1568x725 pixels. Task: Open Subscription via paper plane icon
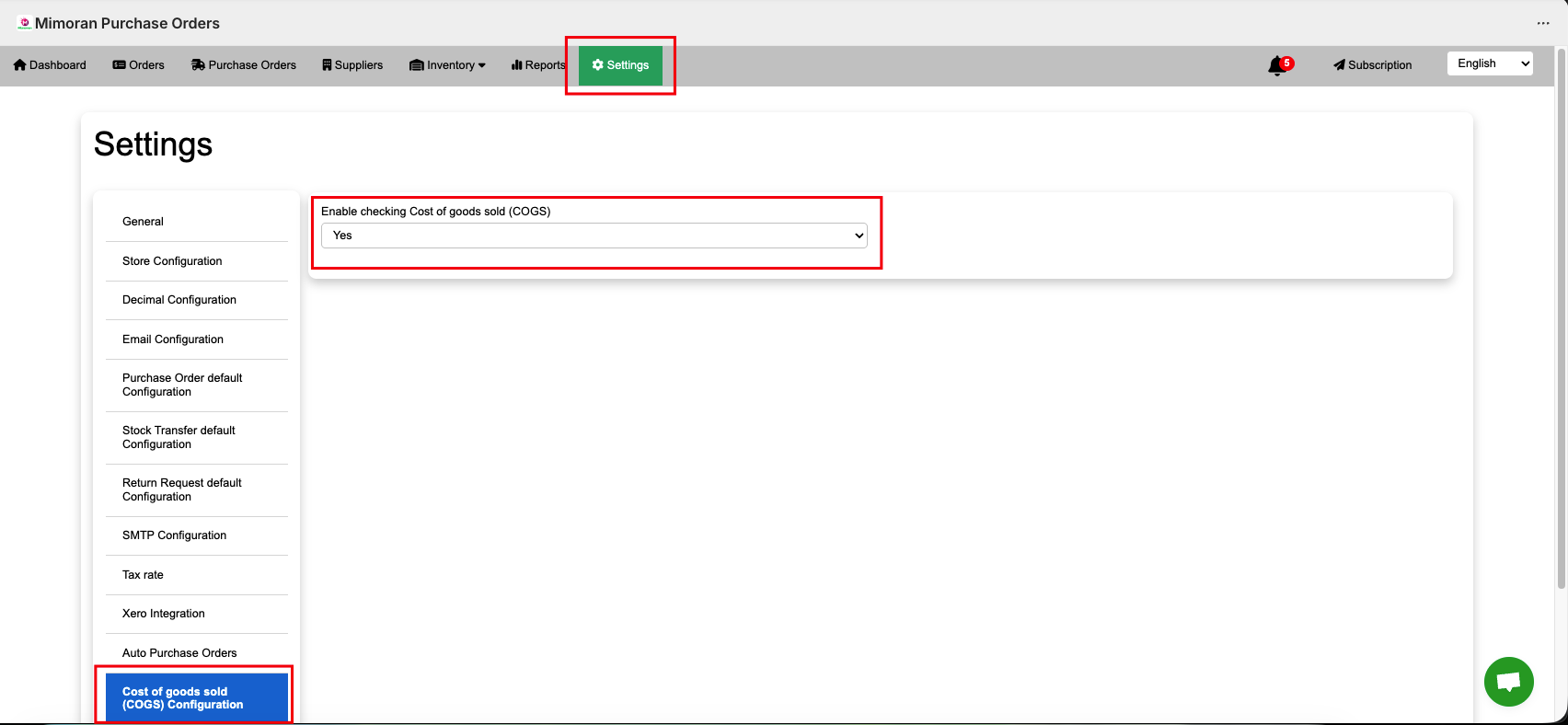pos(1339,65)
